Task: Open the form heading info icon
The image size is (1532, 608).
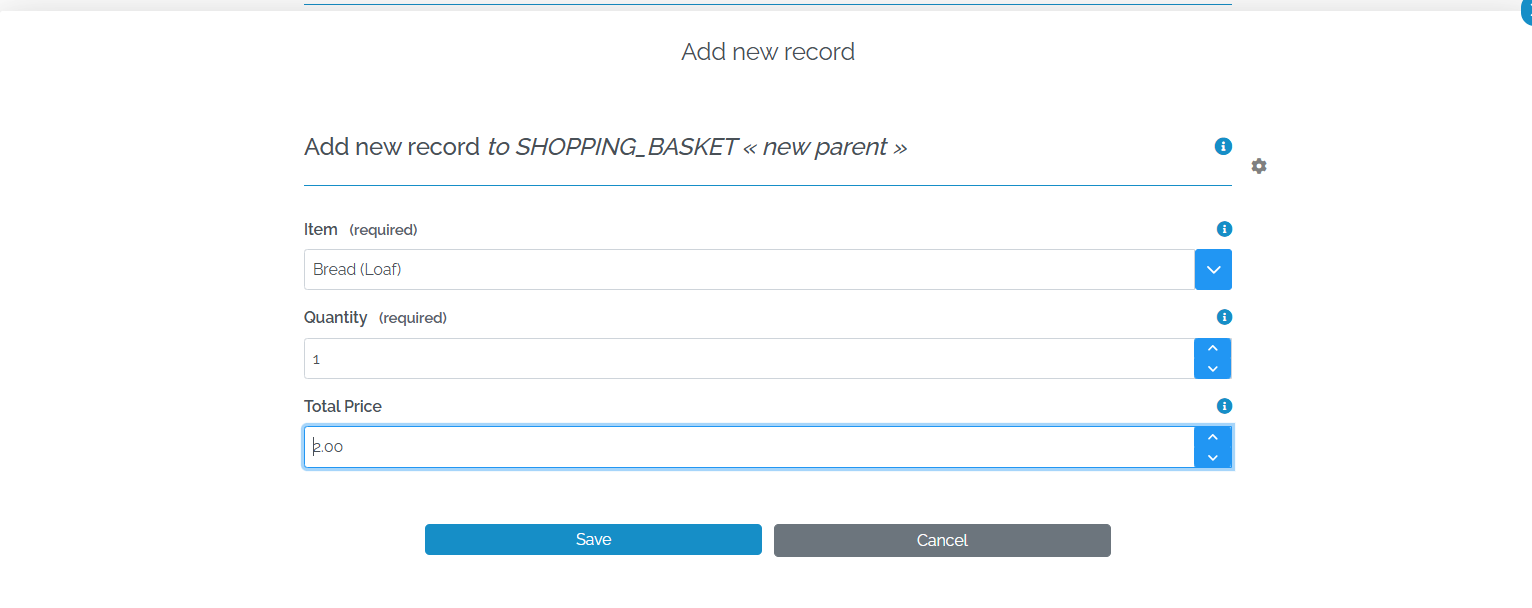Action: click(1222, 146)
